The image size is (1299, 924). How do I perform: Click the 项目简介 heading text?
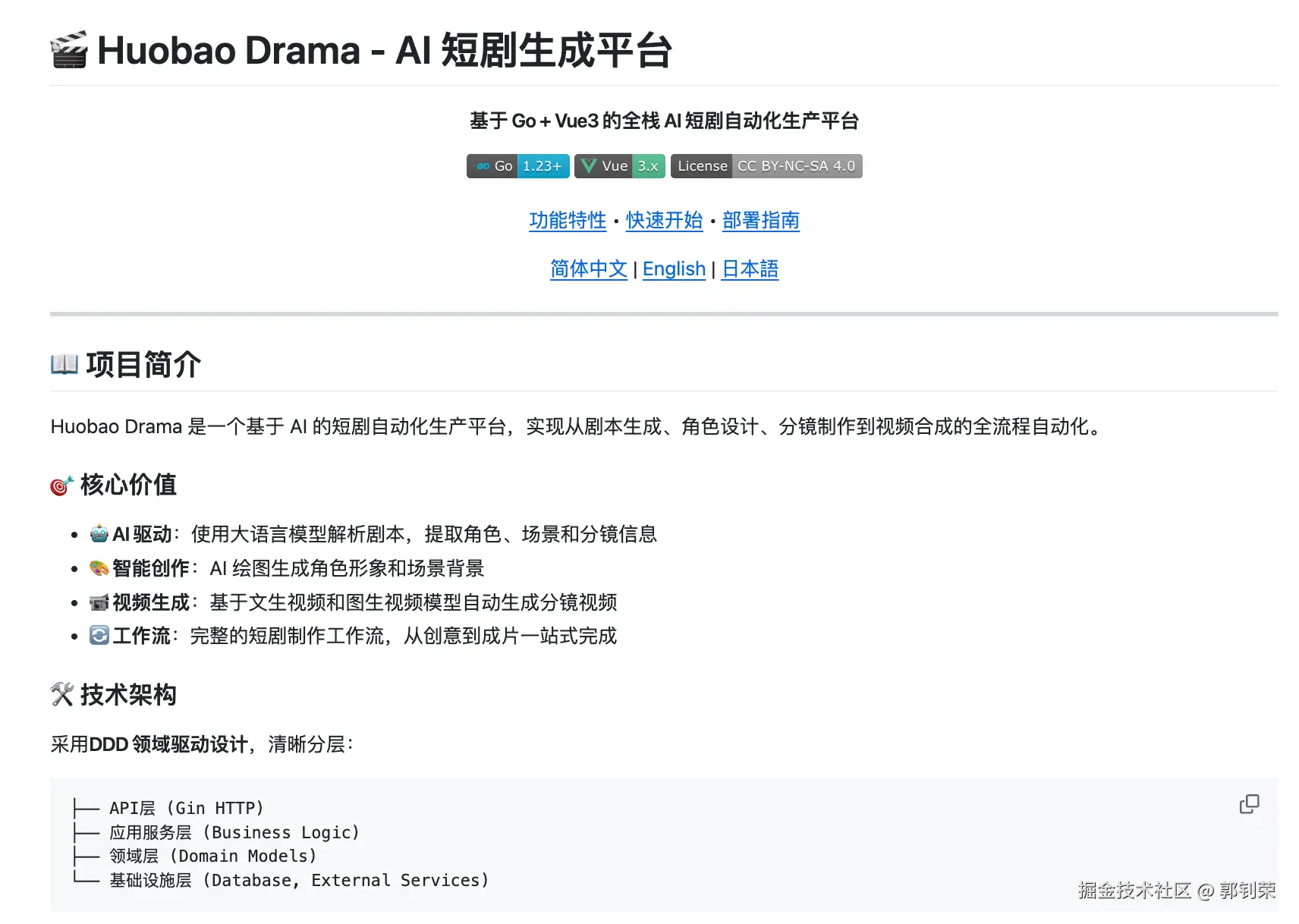[x=143, y=364]
